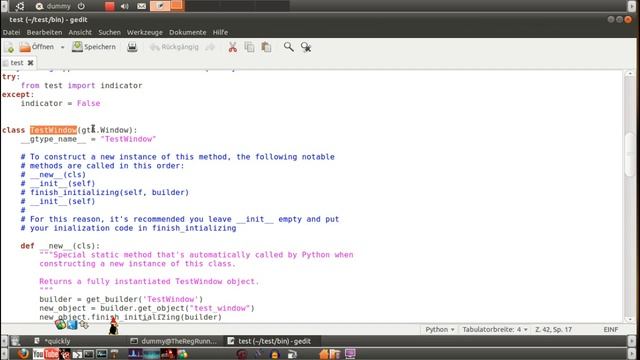Close the 'test' tab with its X
Image resolution: width=640 pixels, height=360 pixels.
click(30, 63)
